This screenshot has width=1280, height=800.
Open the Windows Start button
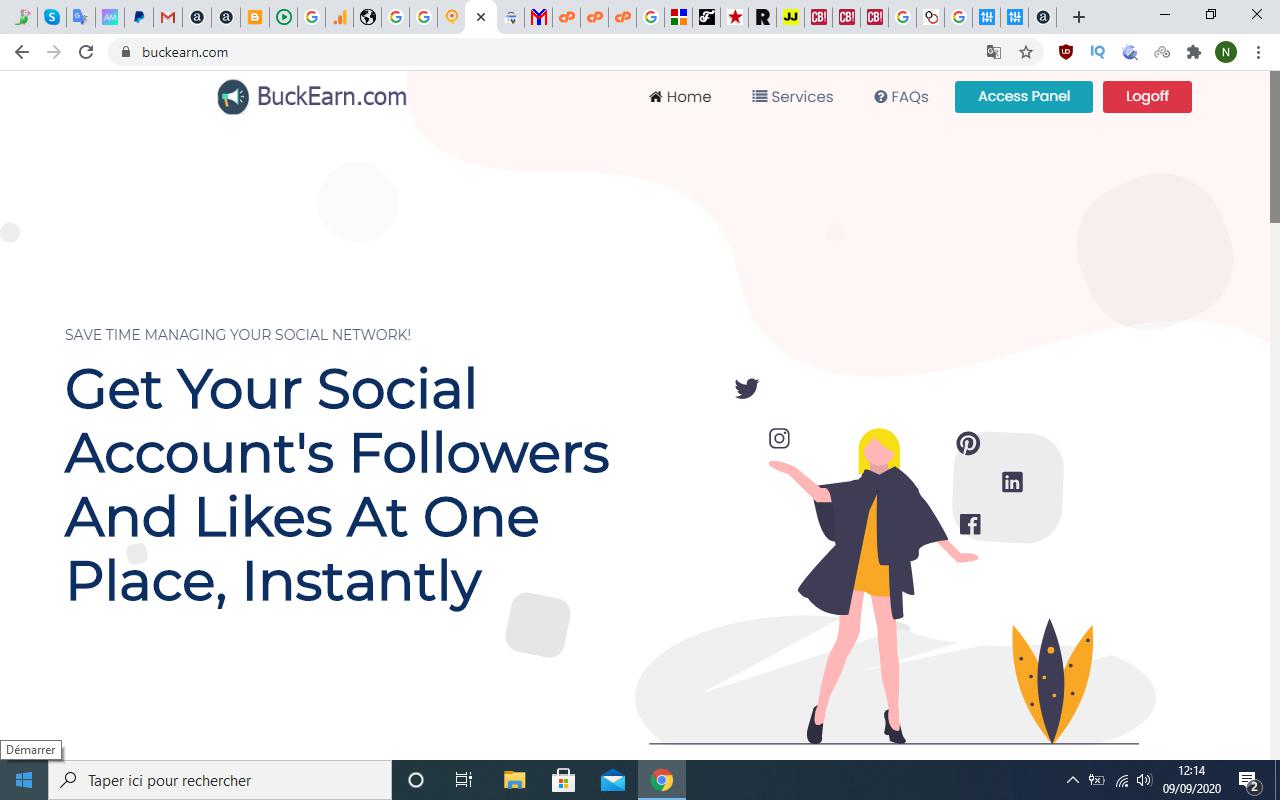pyautogui.click(x=24, y=780)
